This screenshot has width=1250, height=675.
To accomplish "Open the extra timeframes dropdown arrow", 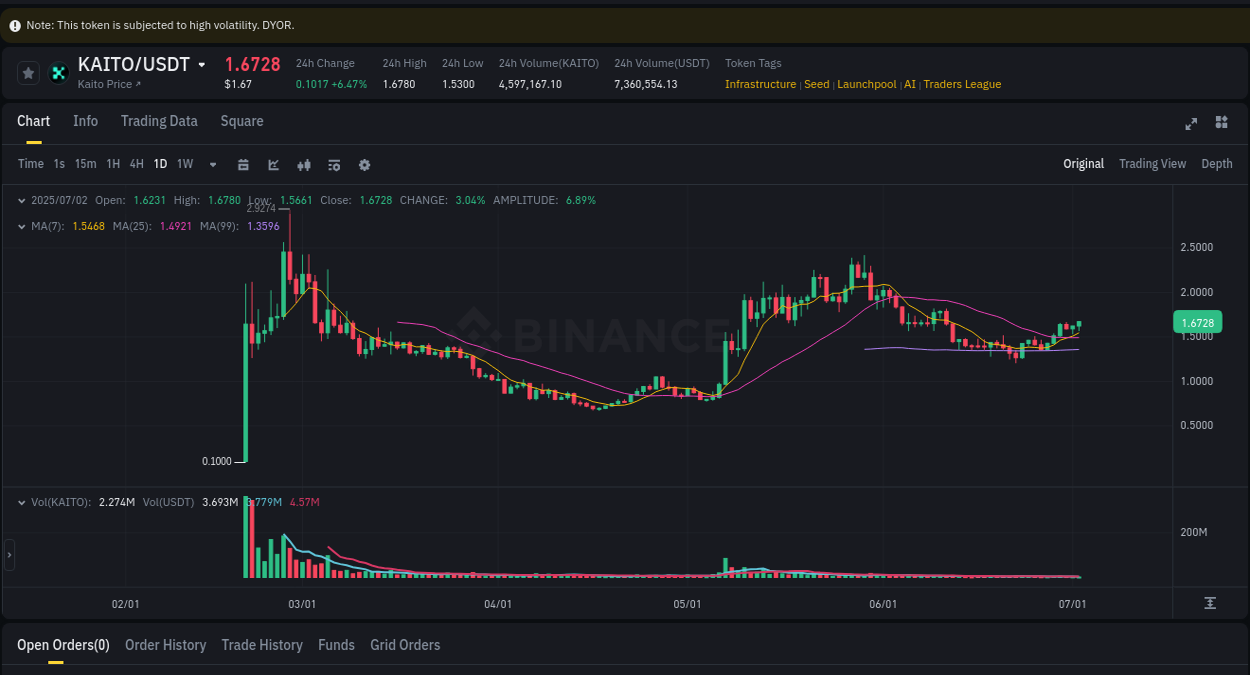I will 212,164.
